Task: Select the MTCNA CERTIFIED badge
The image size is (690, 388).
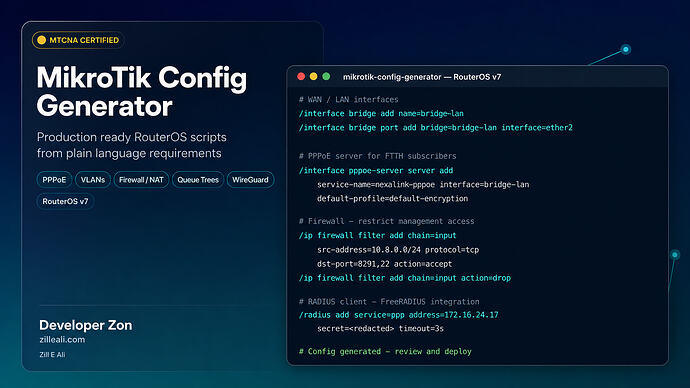Action: pos(78,40)
